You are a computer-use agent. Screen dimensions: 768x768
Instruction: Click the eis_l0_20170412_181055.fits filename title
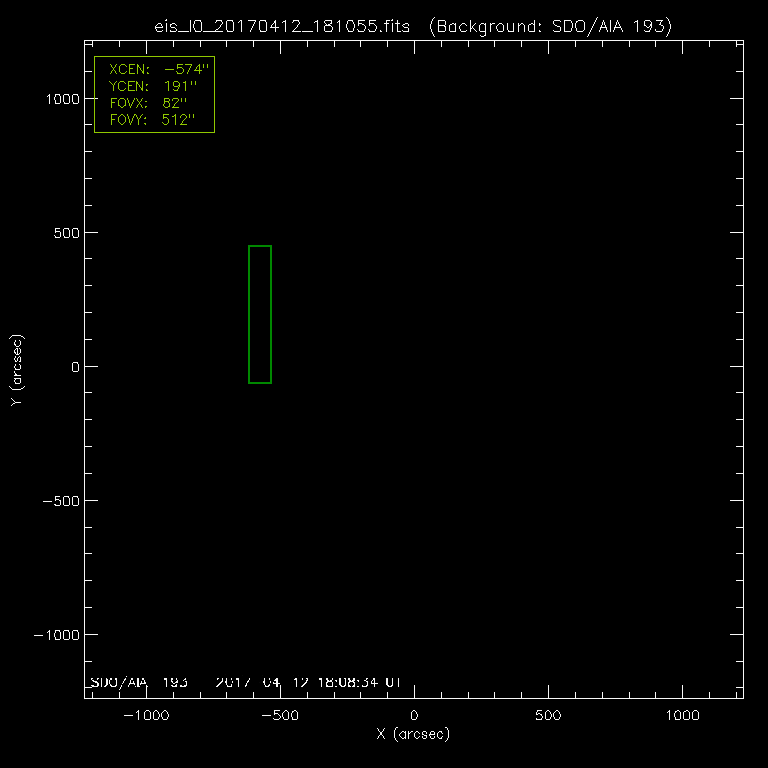[x=283, y=27]
